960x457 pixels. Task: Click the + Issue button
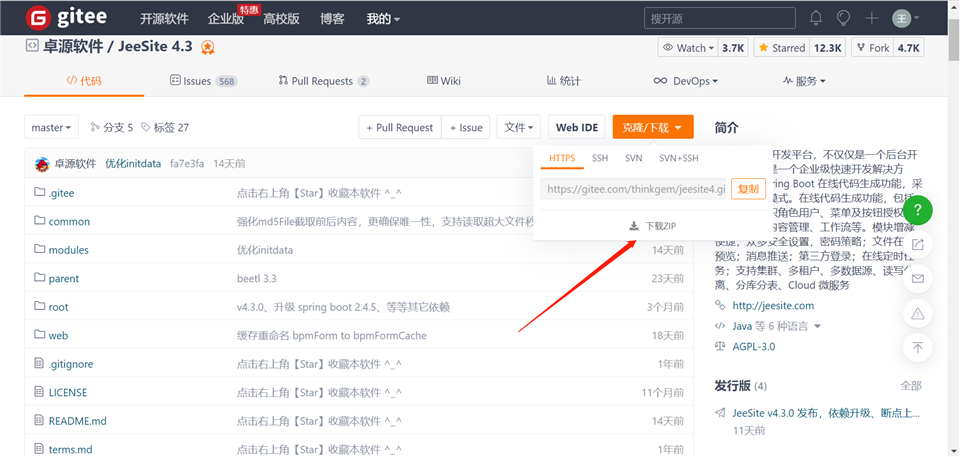466,127
